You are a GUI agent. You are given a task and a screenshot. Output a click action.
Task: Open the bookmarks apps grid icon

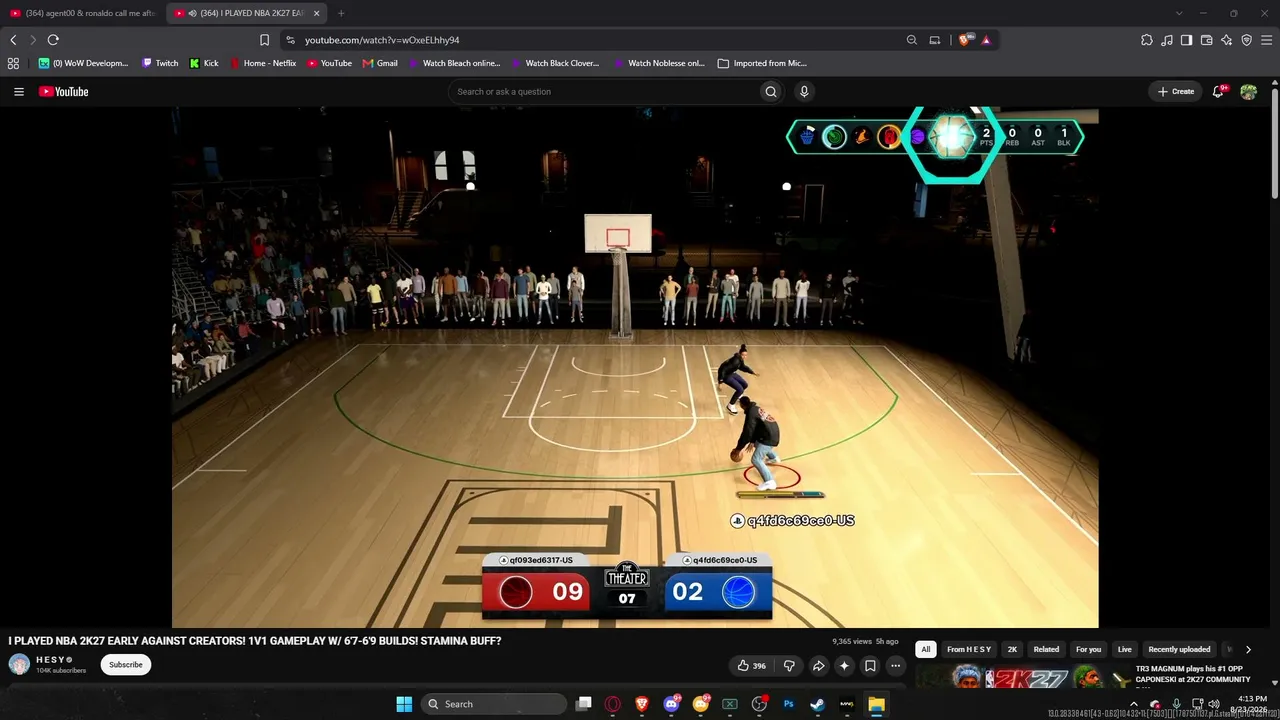pos(13,63)
